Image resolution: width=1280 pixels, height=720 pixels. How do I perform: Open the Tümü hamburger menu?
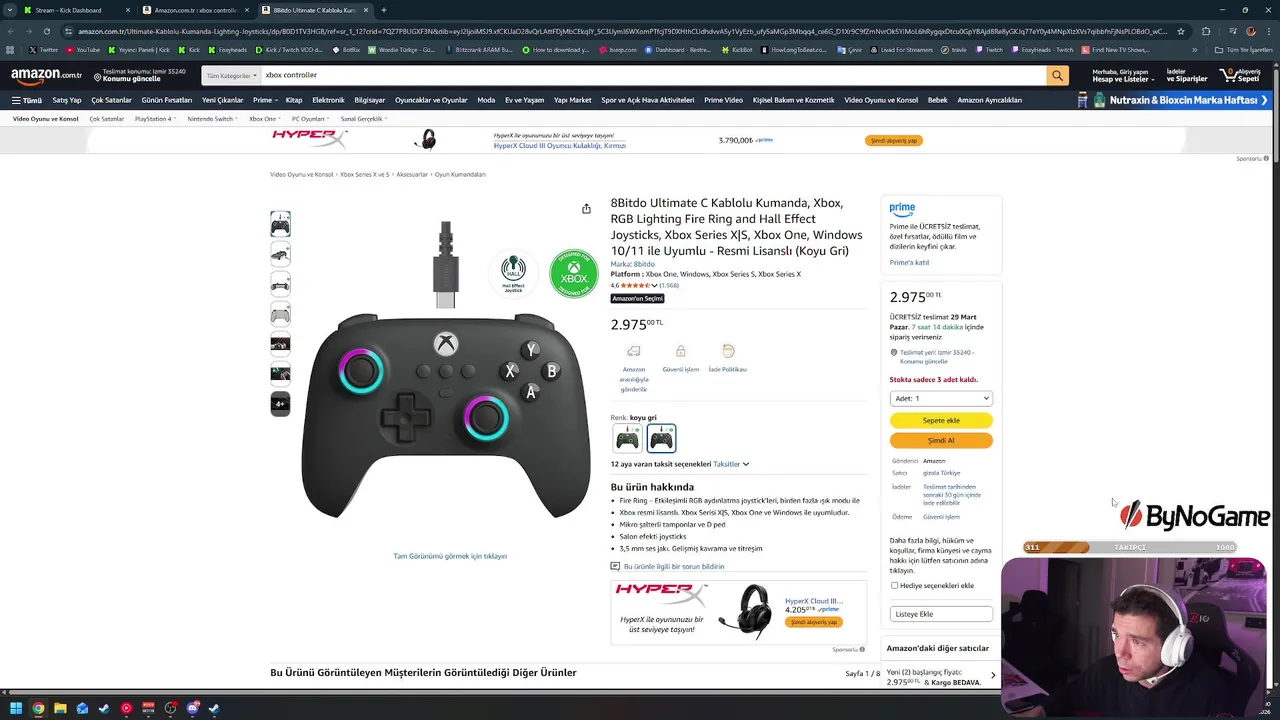pyautogui.click(x=27, y=100)
